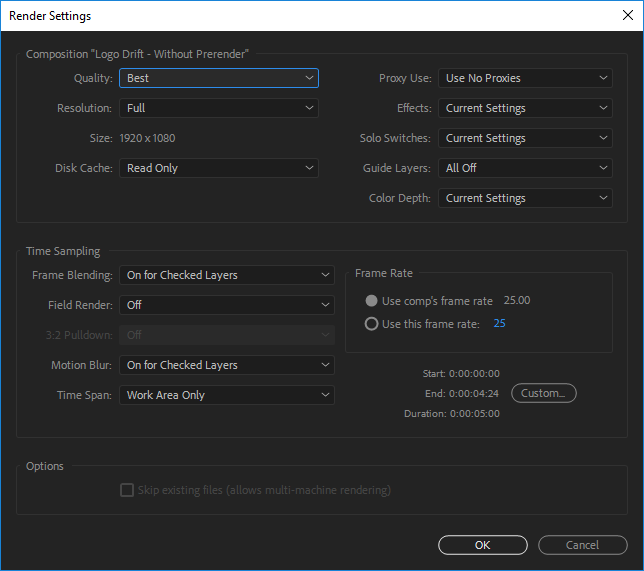
Task: Open the Color Depth dropdown
Action: coord(525,198)
